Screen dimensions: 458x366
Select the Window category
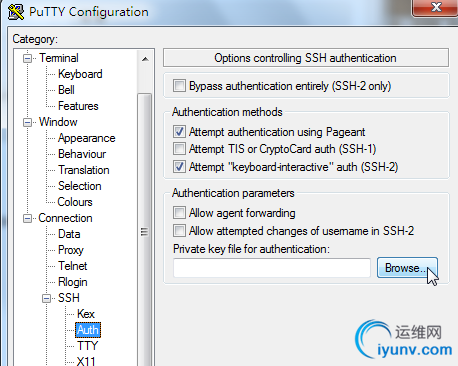click(58, 122)
